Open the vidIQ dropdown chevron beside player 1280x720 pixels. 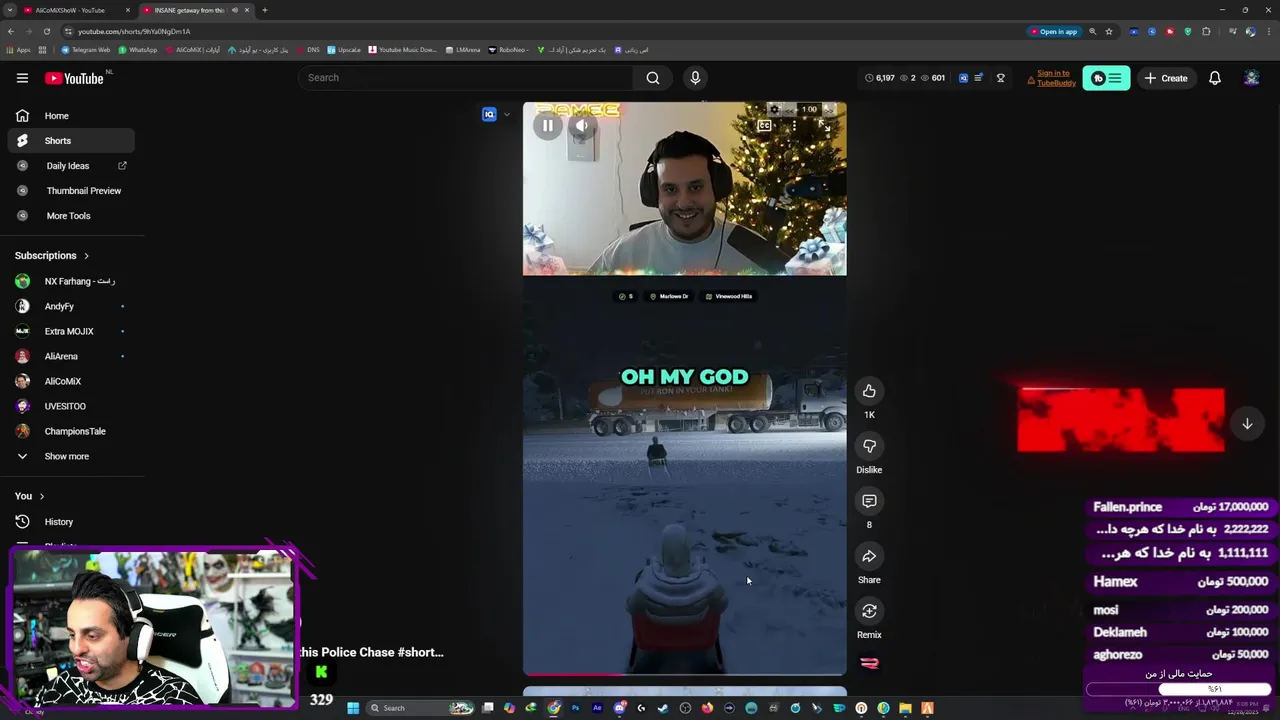click(x=506, y=114)
